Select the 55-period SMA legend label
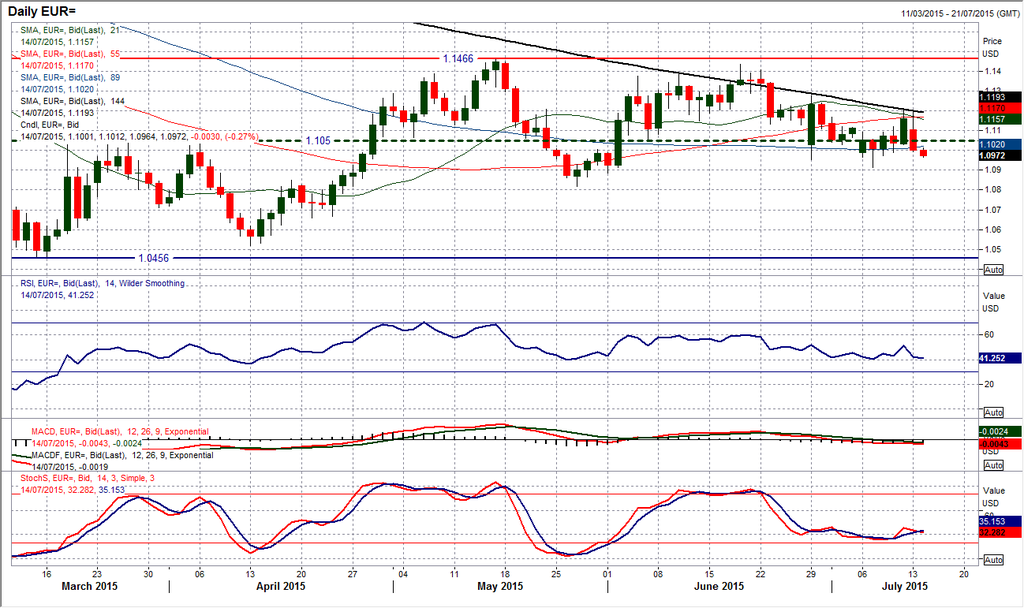Image resolution: width=1024 pixels, height=608 pixels. coord(70,54)
